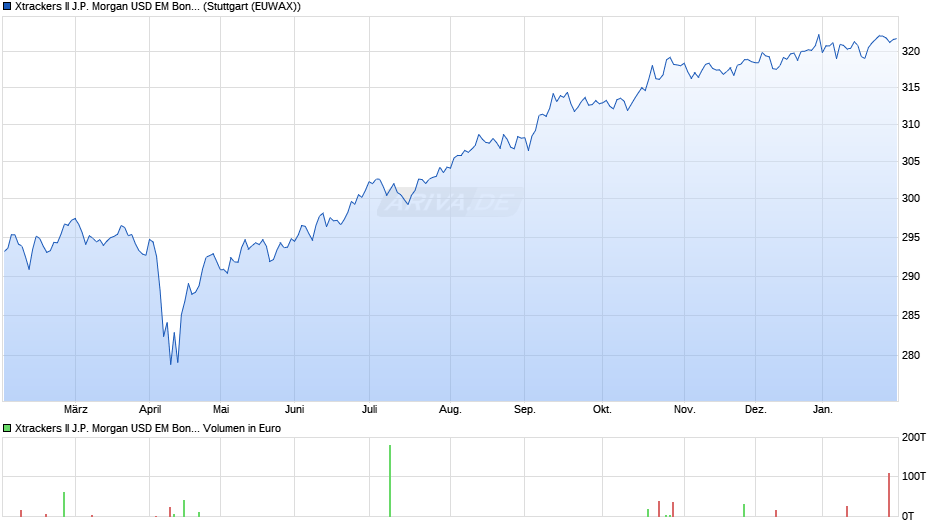The width and height of the screenshot is (940, 526).
Task: Click the 305 price axis value
Action: point(911,161)
